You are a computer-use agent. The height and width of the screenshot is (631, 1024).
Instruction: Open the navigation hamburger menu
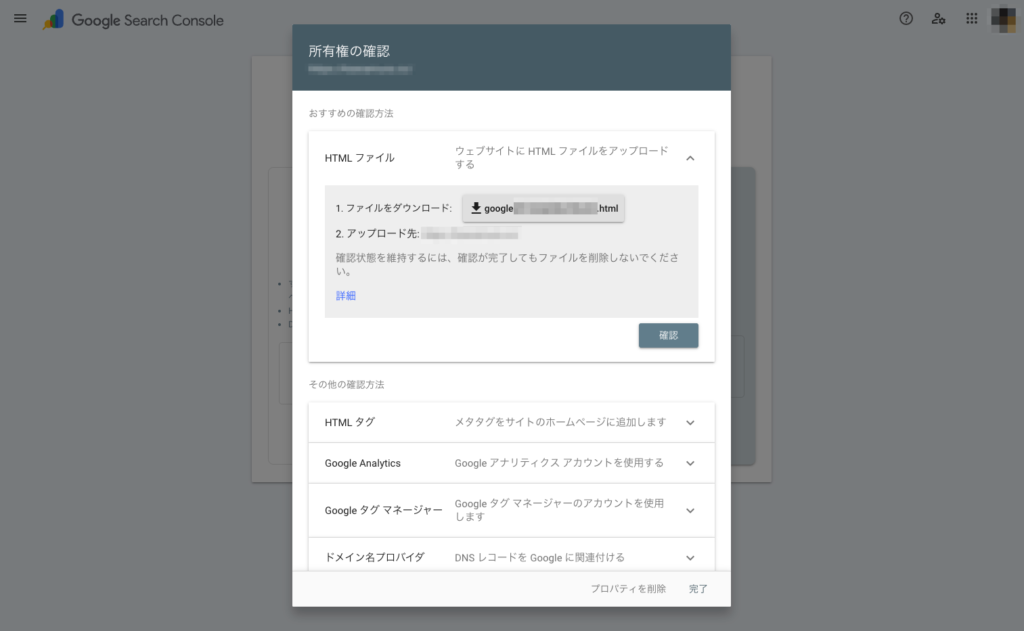(20, 18)
